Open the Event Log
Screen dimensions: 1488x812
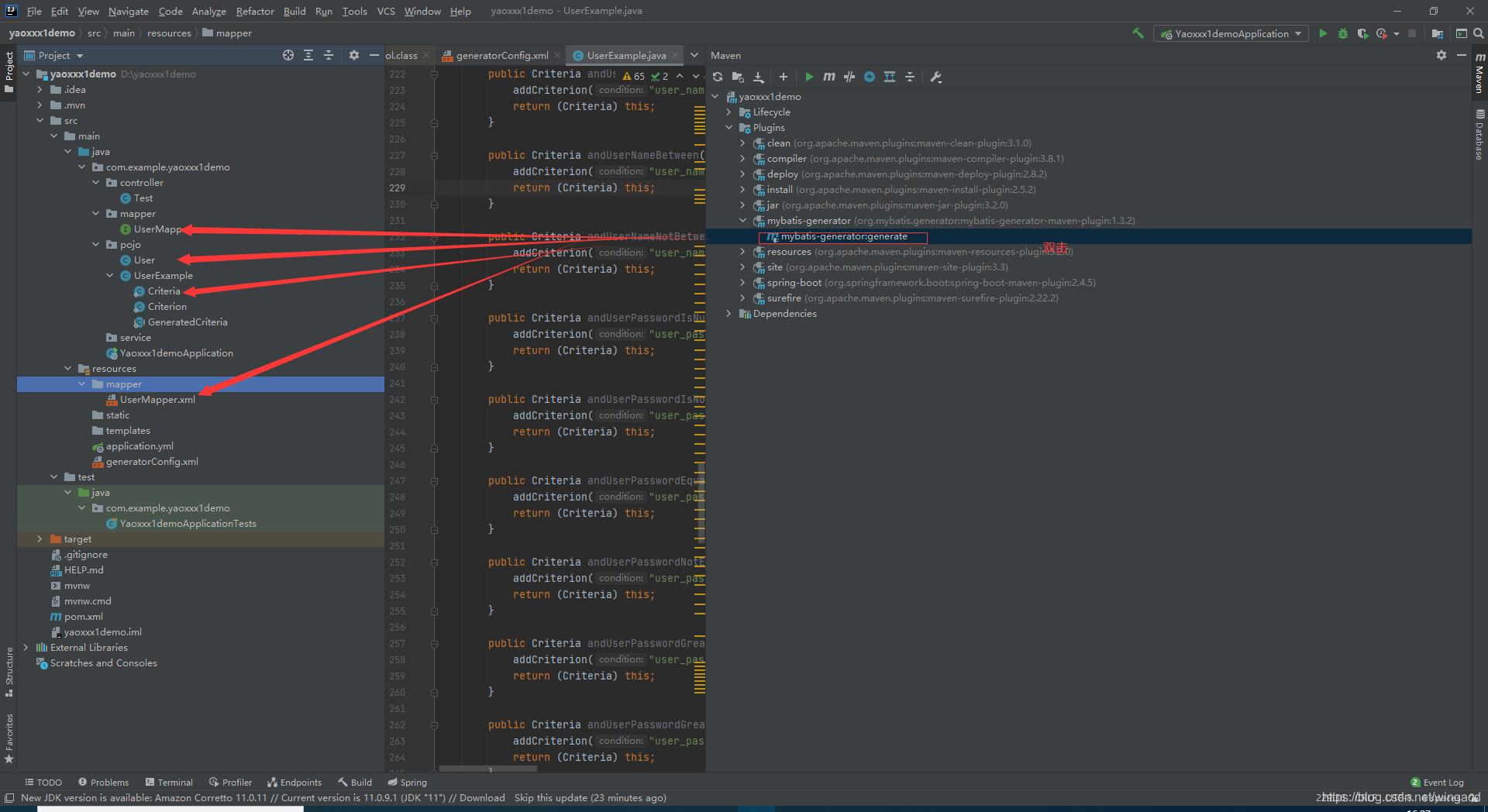[x=1437, y=783]
